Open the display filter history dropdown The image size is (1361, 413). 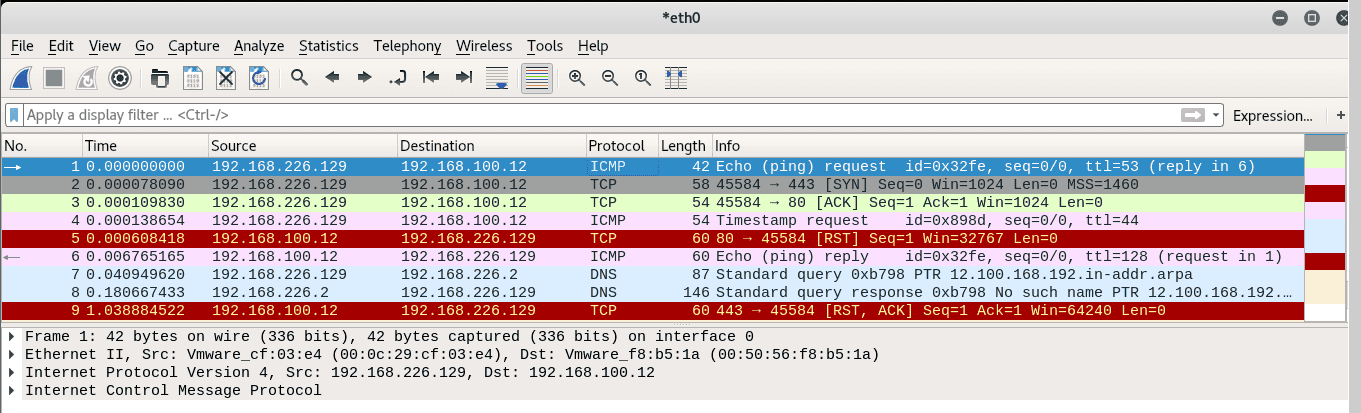point(1216,115)
